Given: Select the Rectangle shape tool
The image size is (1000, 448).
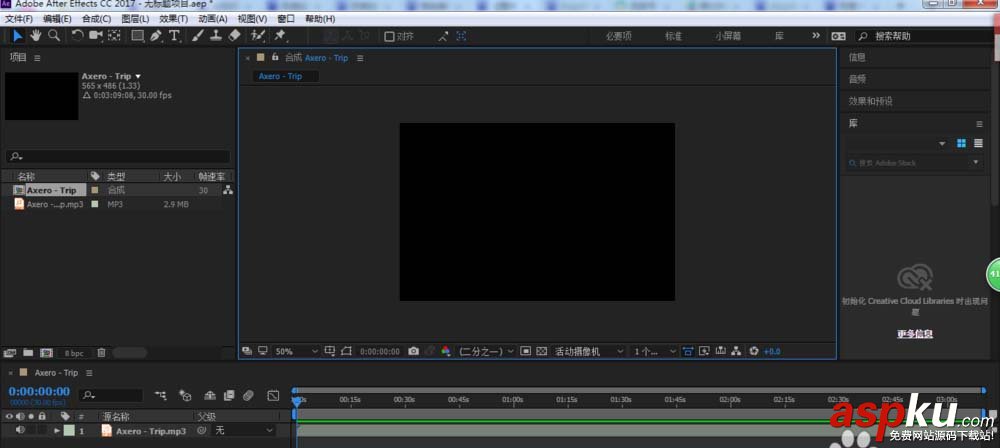Looking at the screenshot, I should (138, 36).
